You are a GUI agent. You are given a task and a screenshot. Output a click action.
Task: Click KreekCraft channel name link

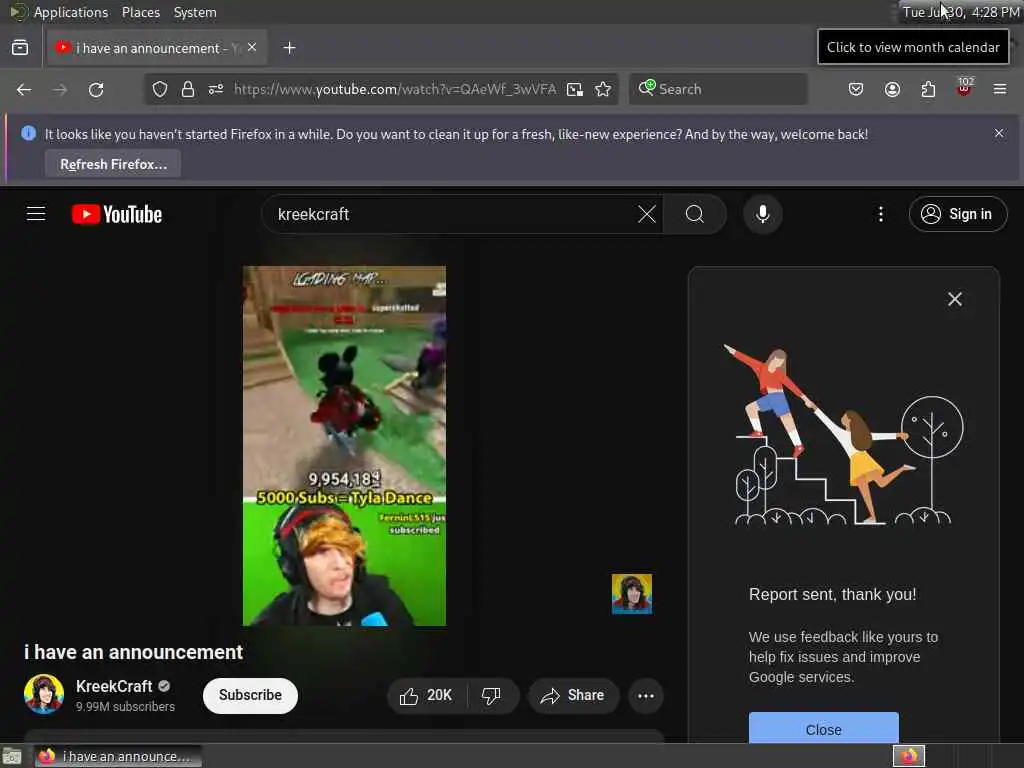[114, 686]
